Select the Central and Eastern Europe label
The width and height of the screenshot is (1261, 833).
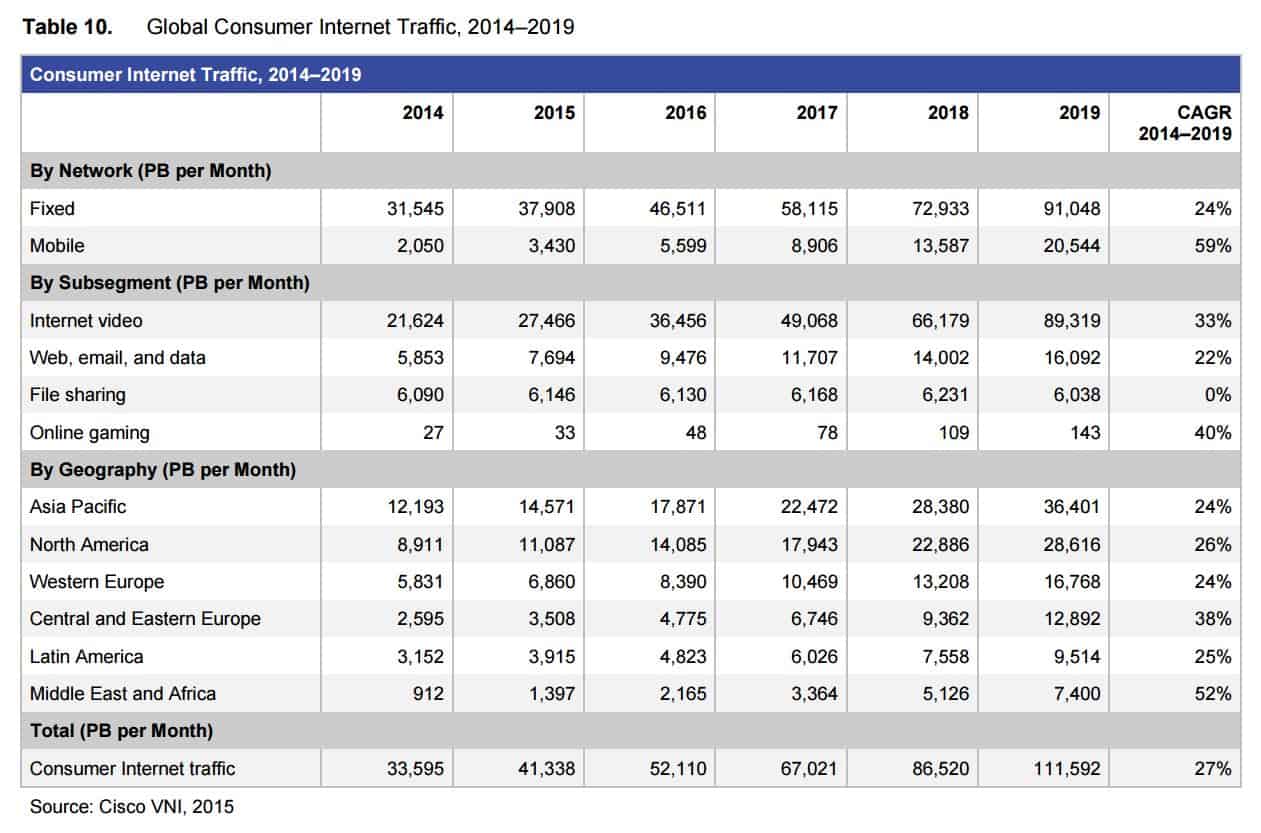pyautogui.click(x=145, y=619)
